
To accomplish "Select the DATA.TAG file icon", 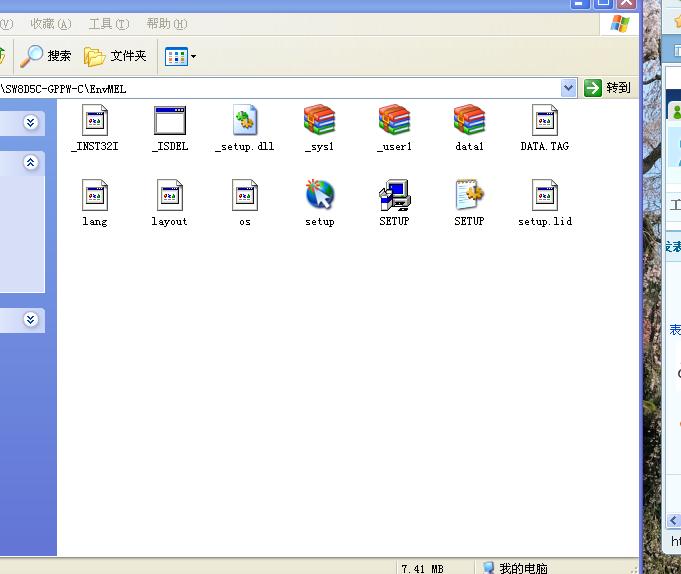I will [545, 121].
